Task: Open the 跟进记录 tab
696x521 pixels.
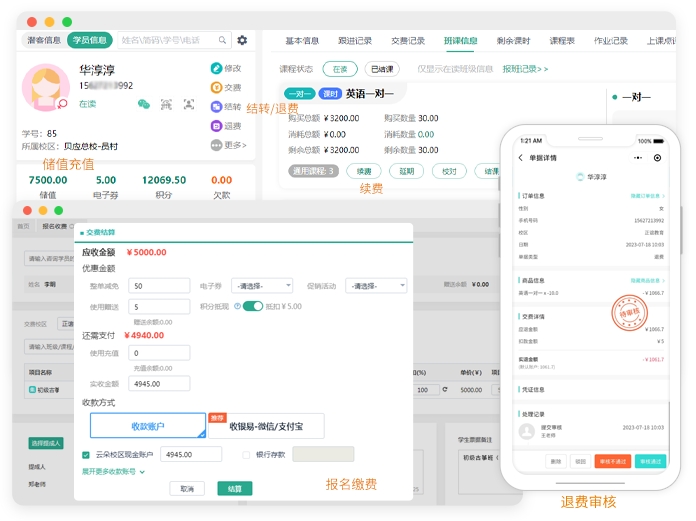Action: click(x=355, y=41)
